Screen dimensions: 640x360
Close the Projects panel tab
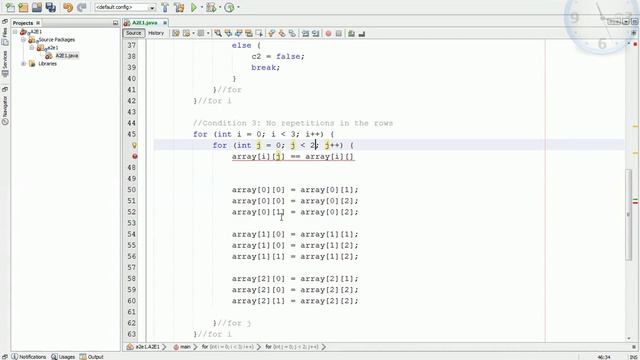[38, 23]
